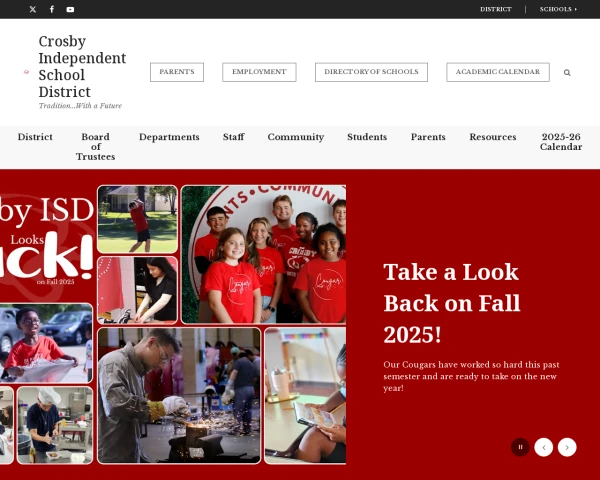Screen dimensions: 600x480
Task: Click the Employment button
Action: (259, 72)
